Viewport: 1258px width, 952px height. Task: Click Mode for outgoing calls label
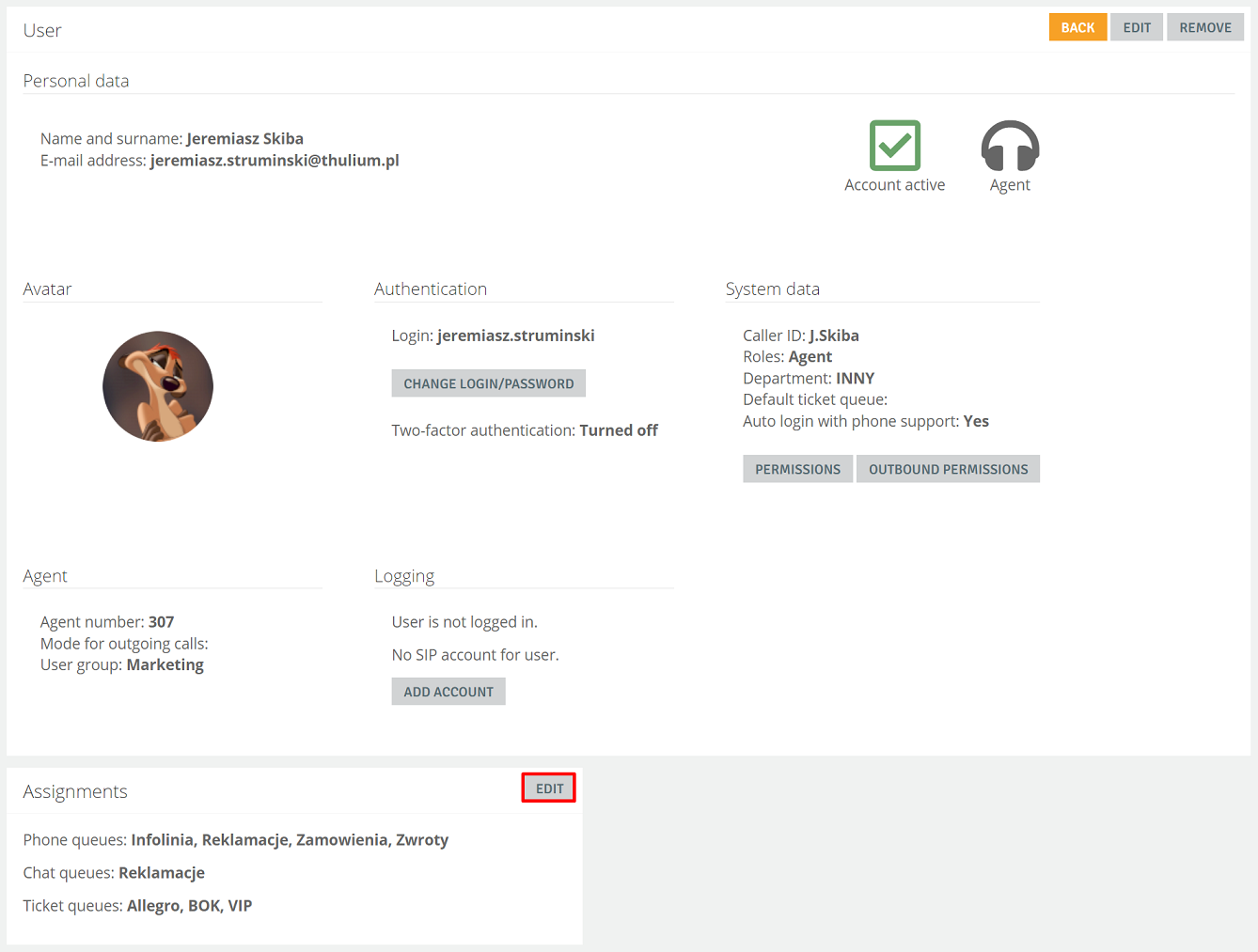124,644
